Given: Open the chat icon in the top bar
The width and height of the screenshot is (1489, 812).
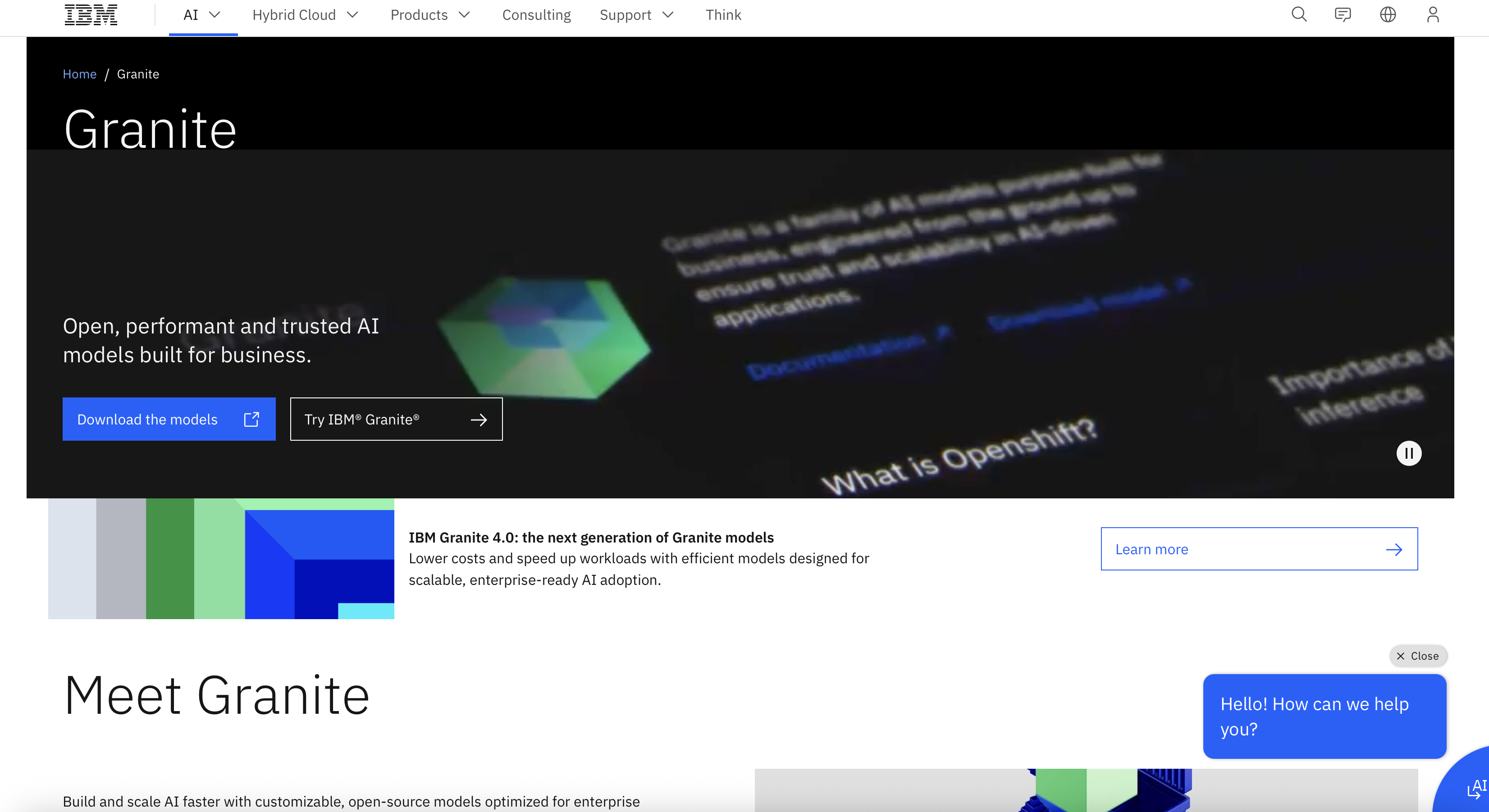Looking at the screenshot, I should point(1343,14).
